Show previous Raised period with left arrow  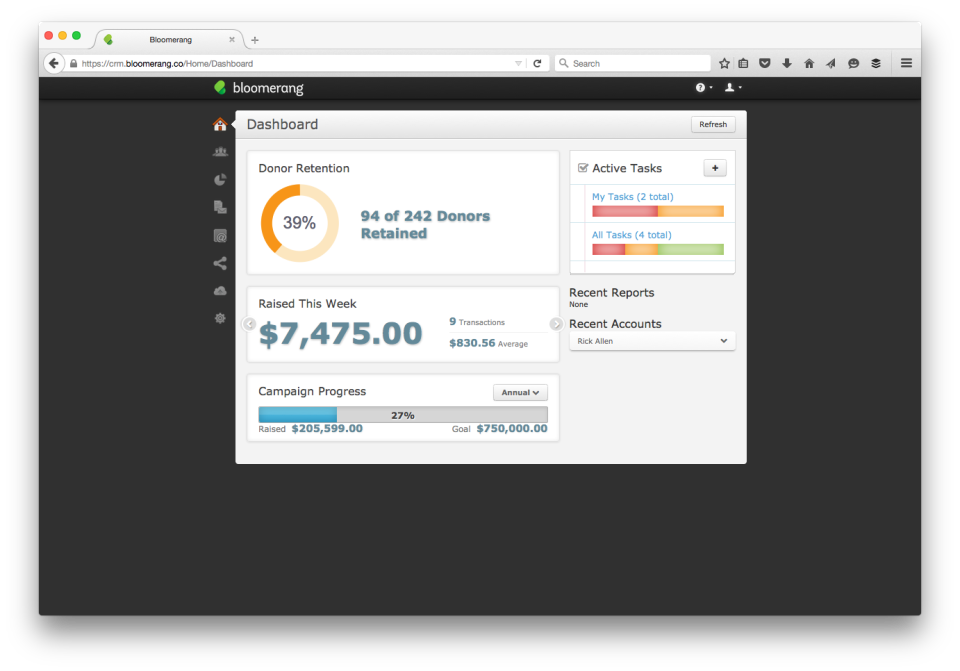click(249, 324)
